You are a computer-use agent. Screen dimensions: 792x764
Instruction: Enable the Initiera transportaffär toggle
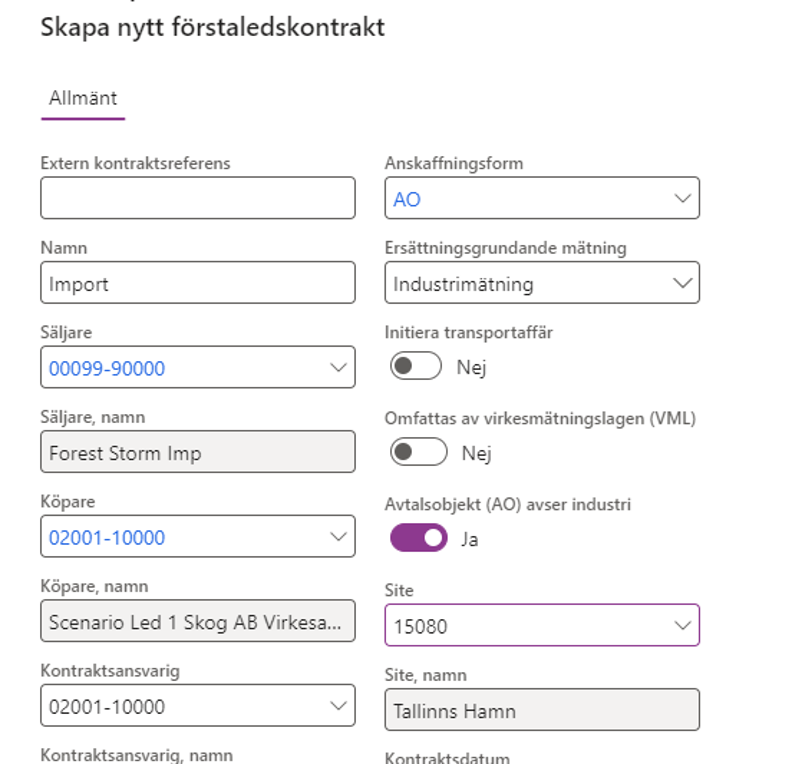[415, 367]
